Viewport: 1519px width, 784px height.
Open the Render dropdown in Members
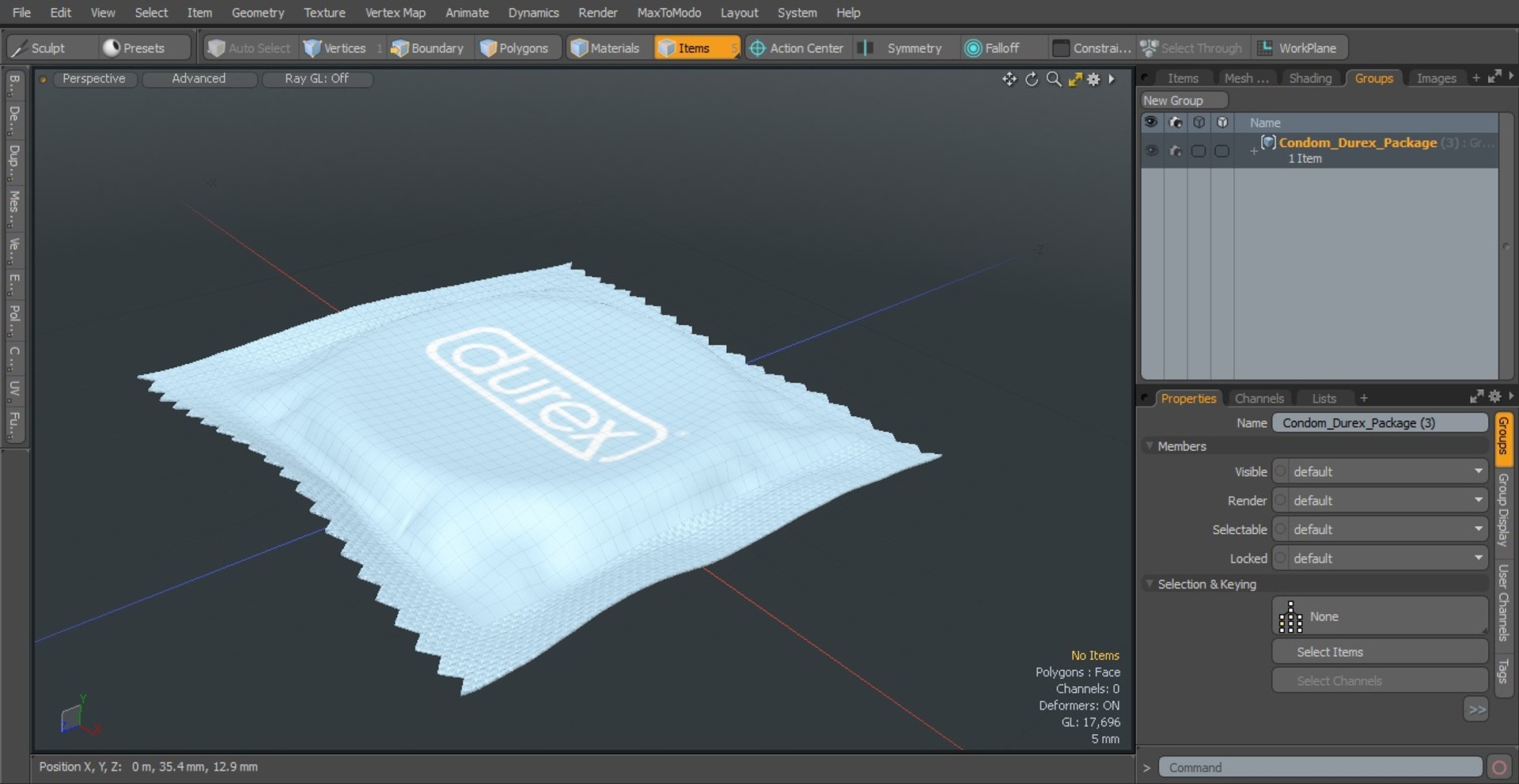point(1381,501)
